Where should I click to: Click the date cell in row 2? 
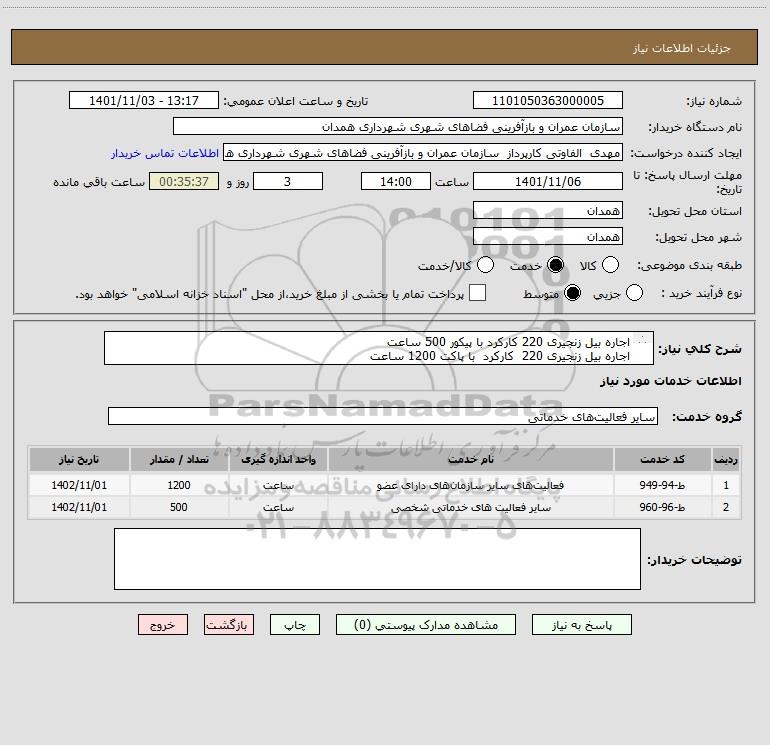79,507
